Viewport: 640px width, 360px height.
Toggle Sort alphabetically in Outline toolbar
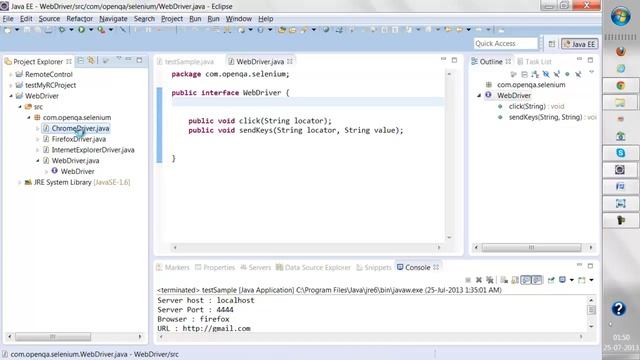coord(535,74)
